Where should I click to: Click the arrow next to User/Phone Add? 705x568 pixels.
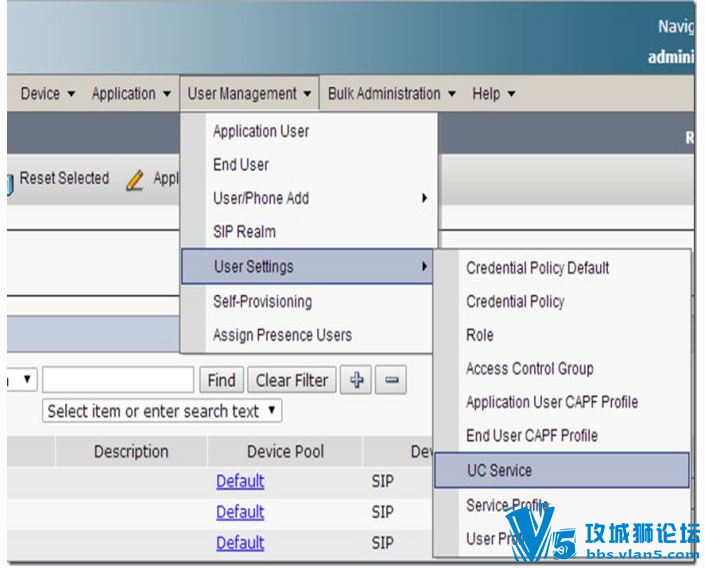[x=424, y=198]
